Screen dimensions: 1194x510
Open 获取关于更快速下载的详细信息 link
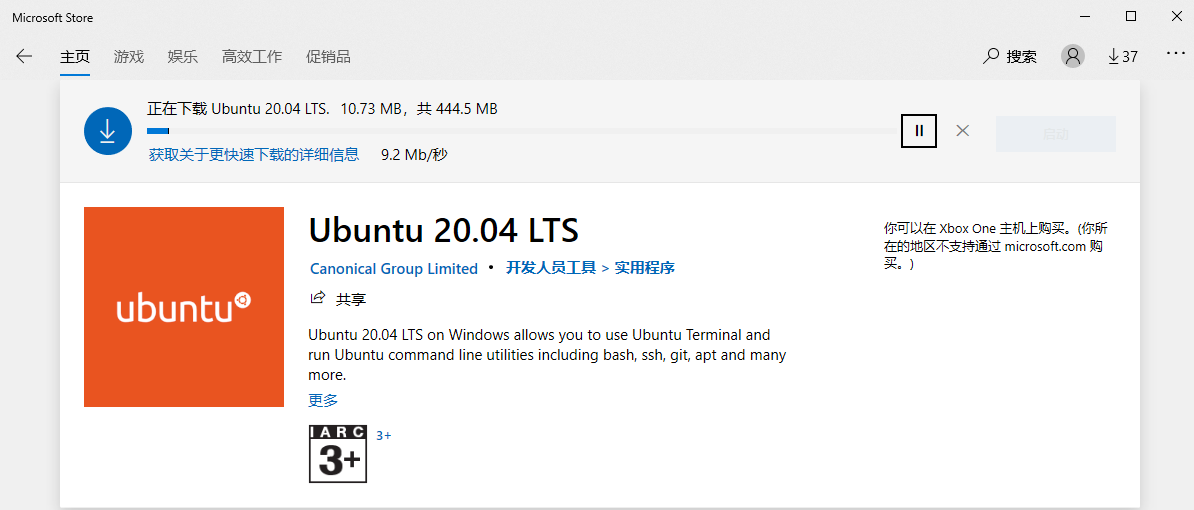pyautogui.click(x=254, y=155)
